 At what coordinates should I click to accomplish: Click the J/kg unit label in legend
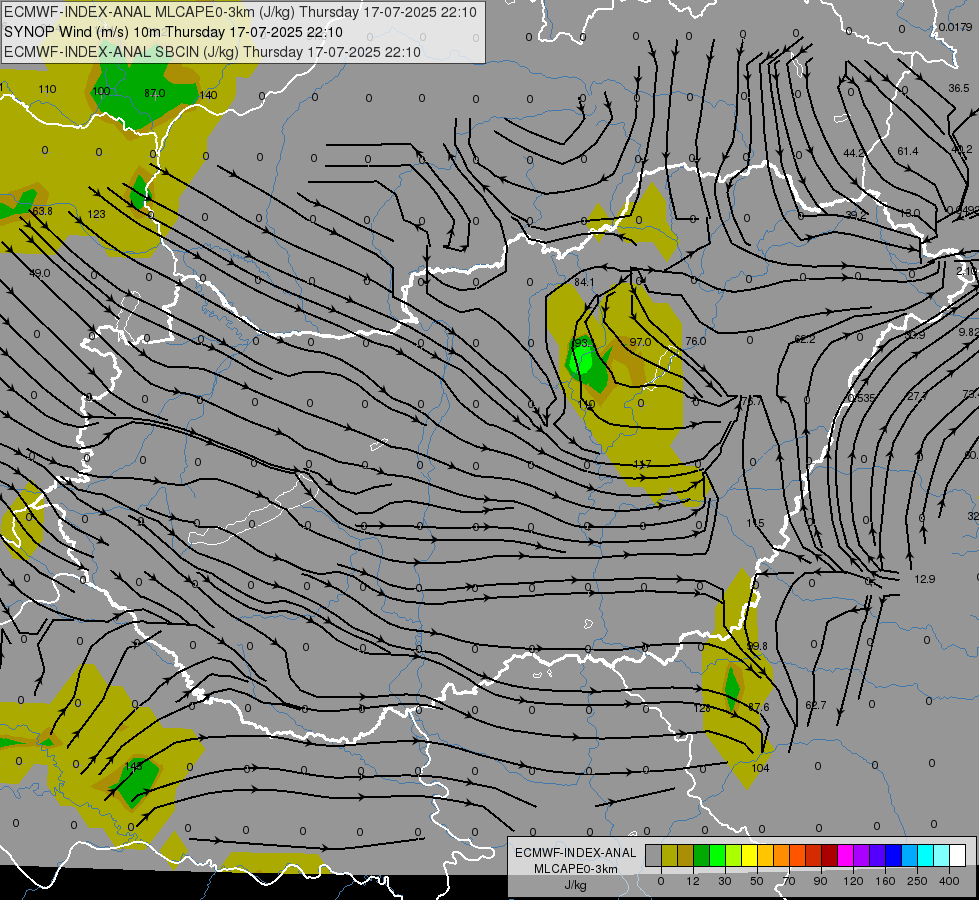pyautogui.click(x=576, y=885)
